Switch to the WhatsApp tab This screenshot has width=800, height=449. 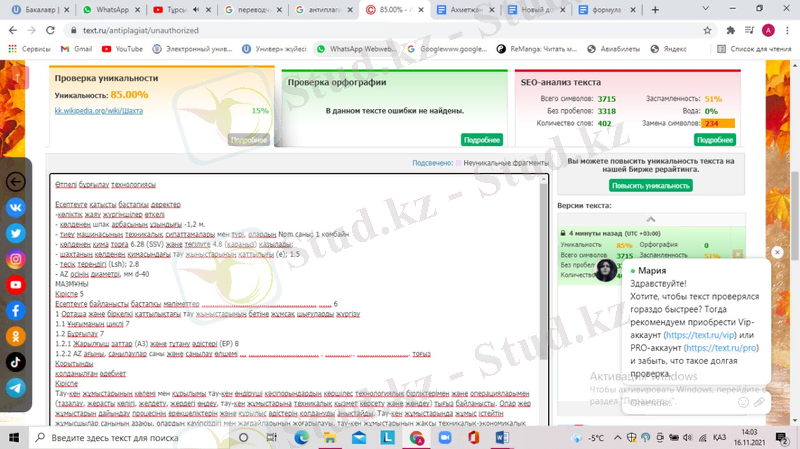pos(112,10)
